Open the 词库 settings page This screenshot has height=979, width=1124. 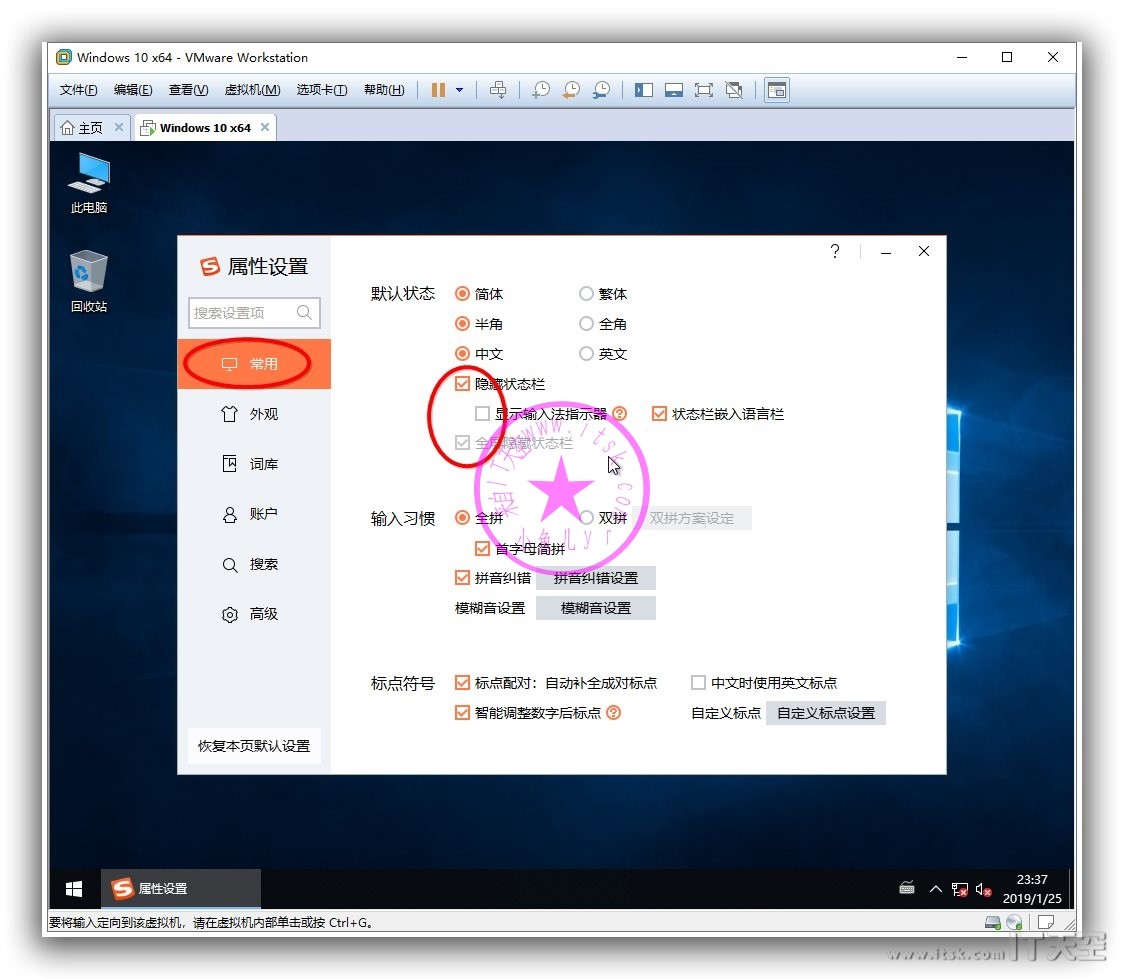(254, 464)
